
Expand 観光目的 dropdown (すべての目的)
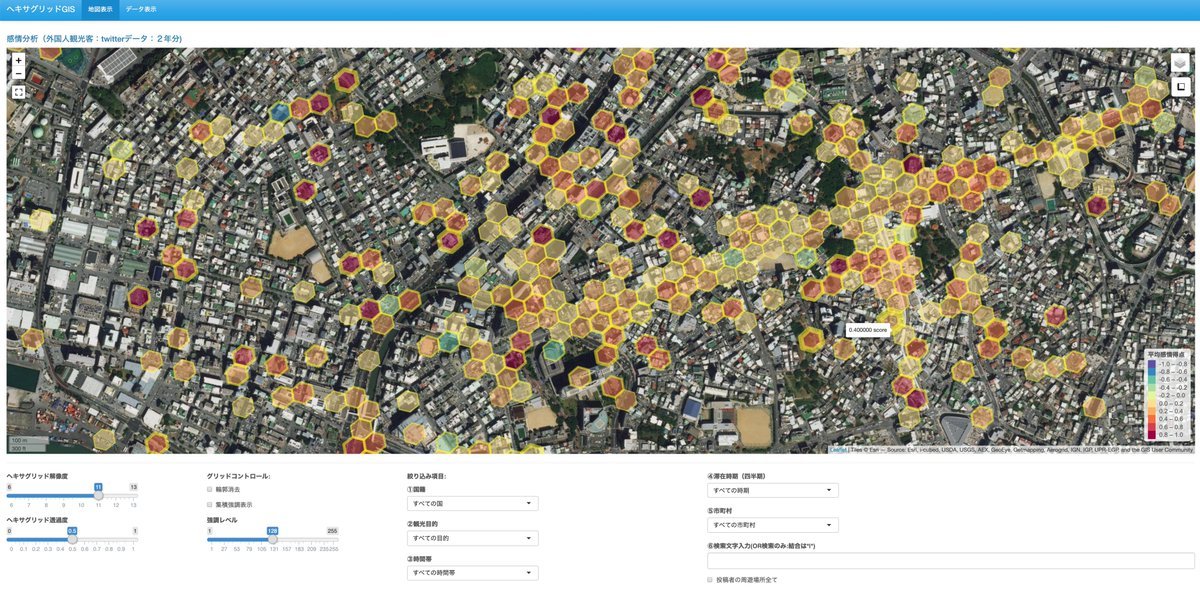(472, 538)
